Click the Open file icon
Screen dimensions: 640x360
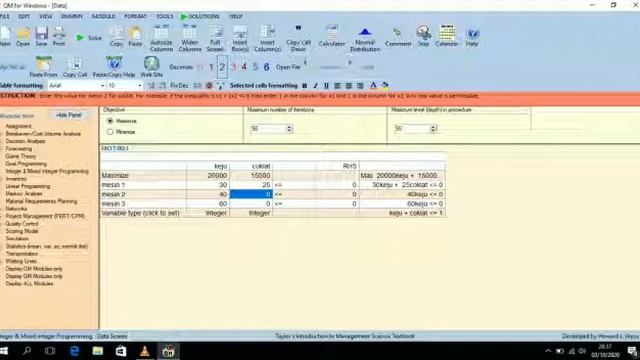[x=23, y=36]
